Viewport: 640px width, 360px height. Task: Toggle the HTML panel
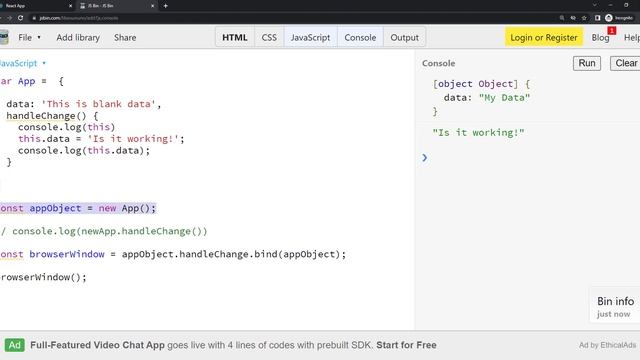[x=235, y=38]
